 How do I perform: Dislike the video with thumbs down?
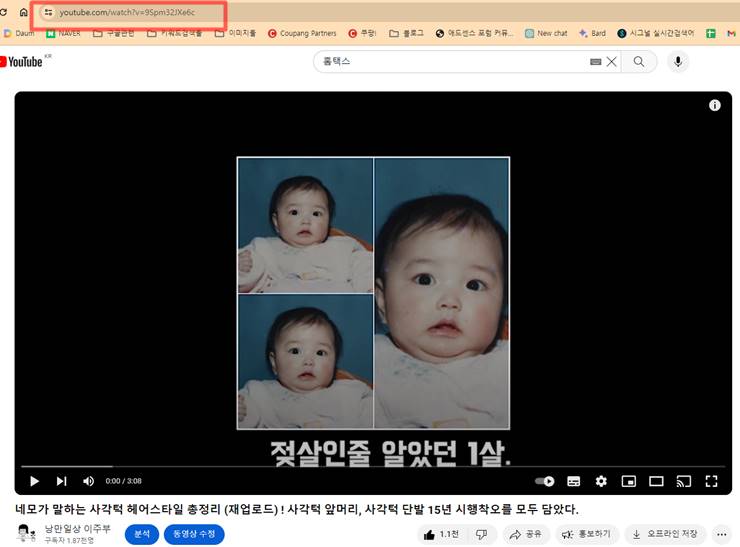pyautogui.click(x=481, y=534)
